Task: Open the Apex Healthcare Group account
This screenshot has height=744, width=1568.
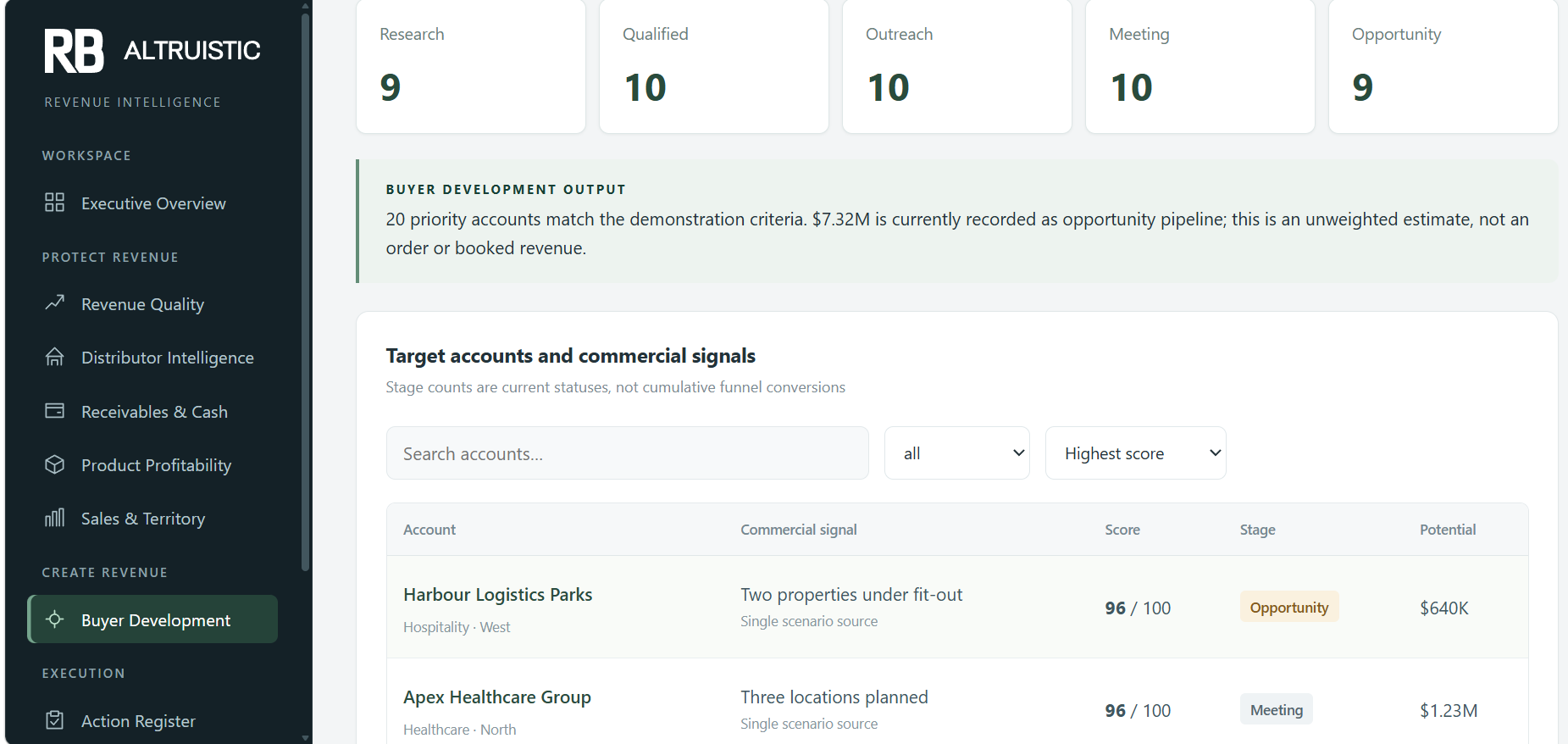Action: tap(497, 697)
